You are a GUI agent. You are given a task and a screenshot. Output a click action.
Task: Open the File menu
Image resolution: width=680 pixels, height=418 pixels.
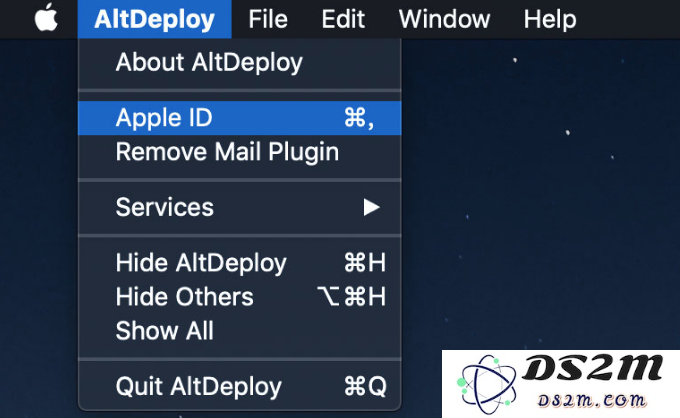click(268, 19)
